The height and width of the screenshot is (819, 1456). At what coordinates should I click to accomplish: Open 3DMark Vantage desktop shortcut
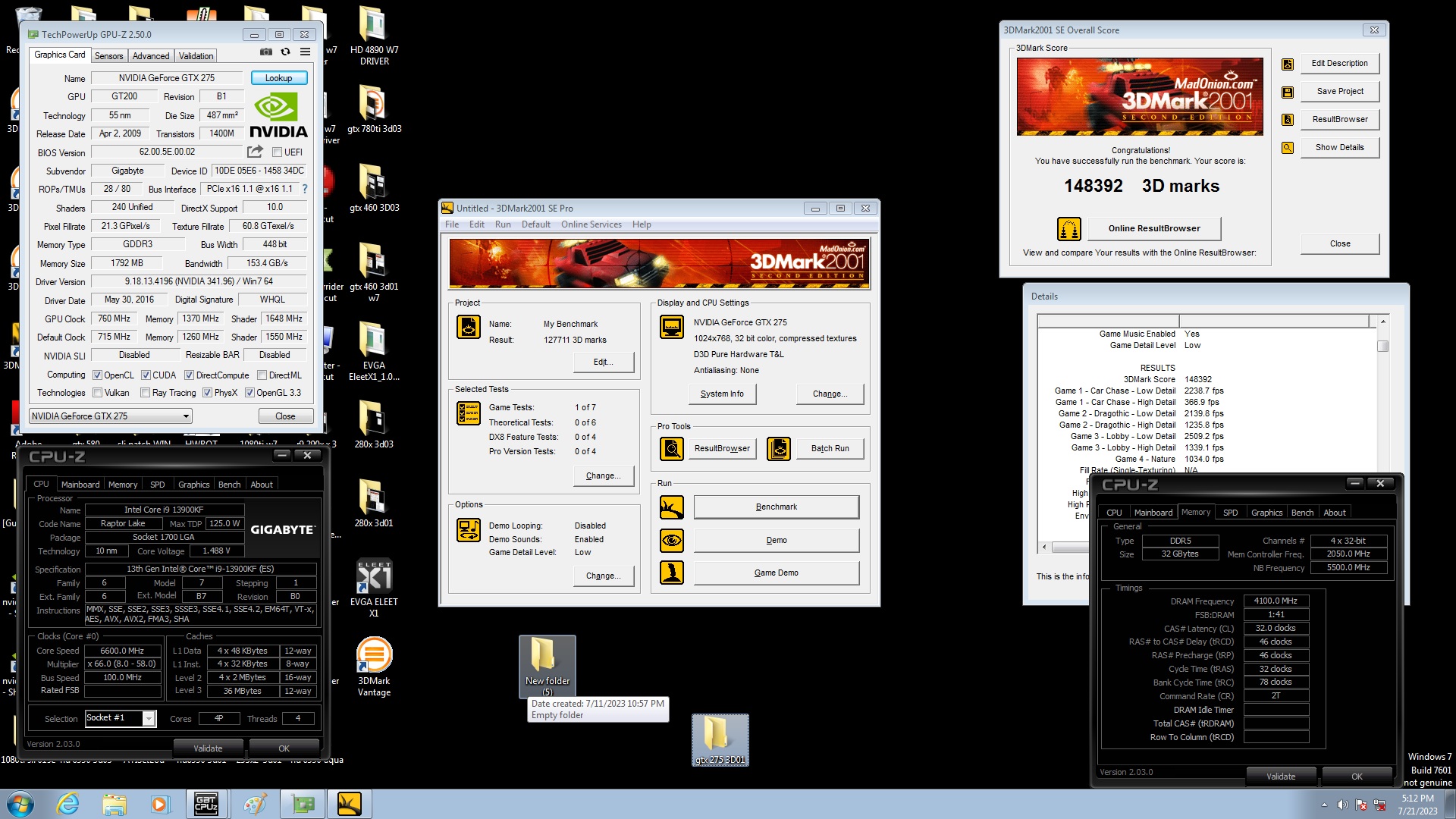[x=374, y=667]
